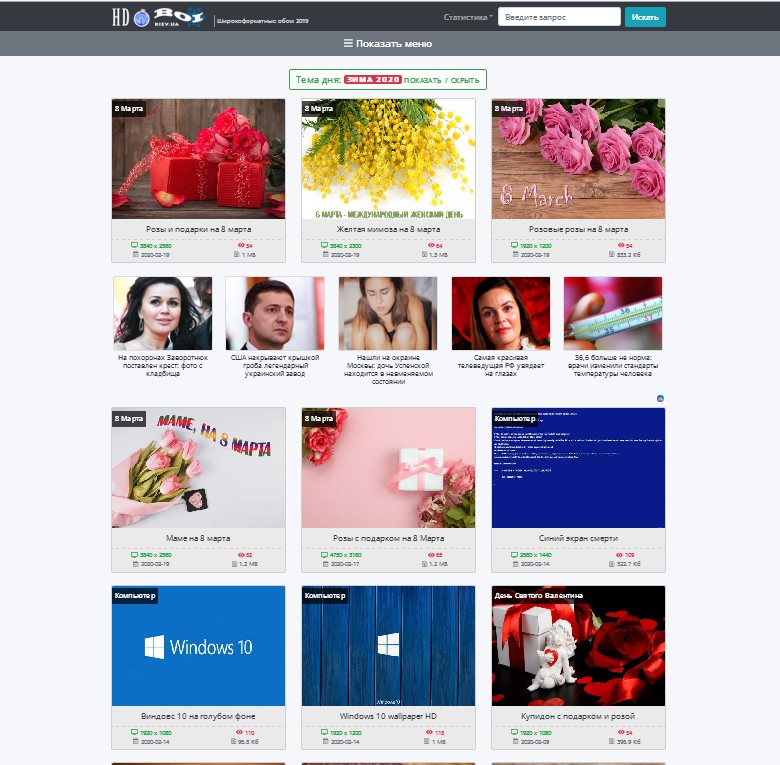Click eye icon under Виндовс 10 на голубом
Screen dimensions: 780x765
point(239,732)
